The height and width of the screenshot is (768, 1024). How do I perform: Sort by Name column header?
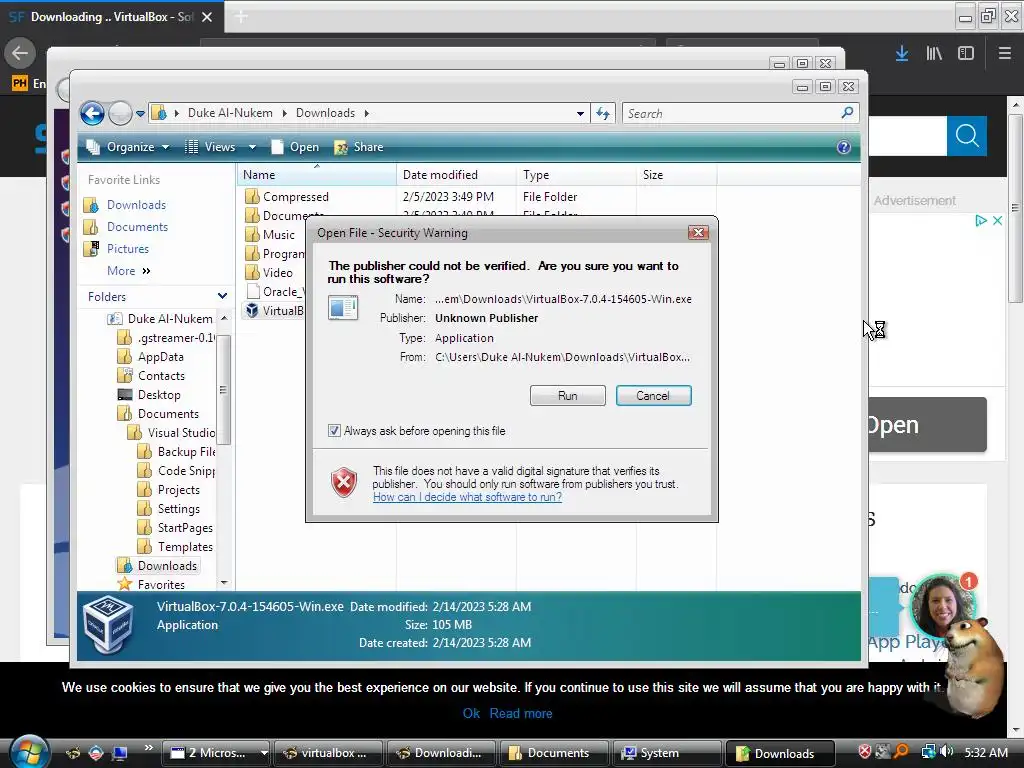tap(316, 175)
